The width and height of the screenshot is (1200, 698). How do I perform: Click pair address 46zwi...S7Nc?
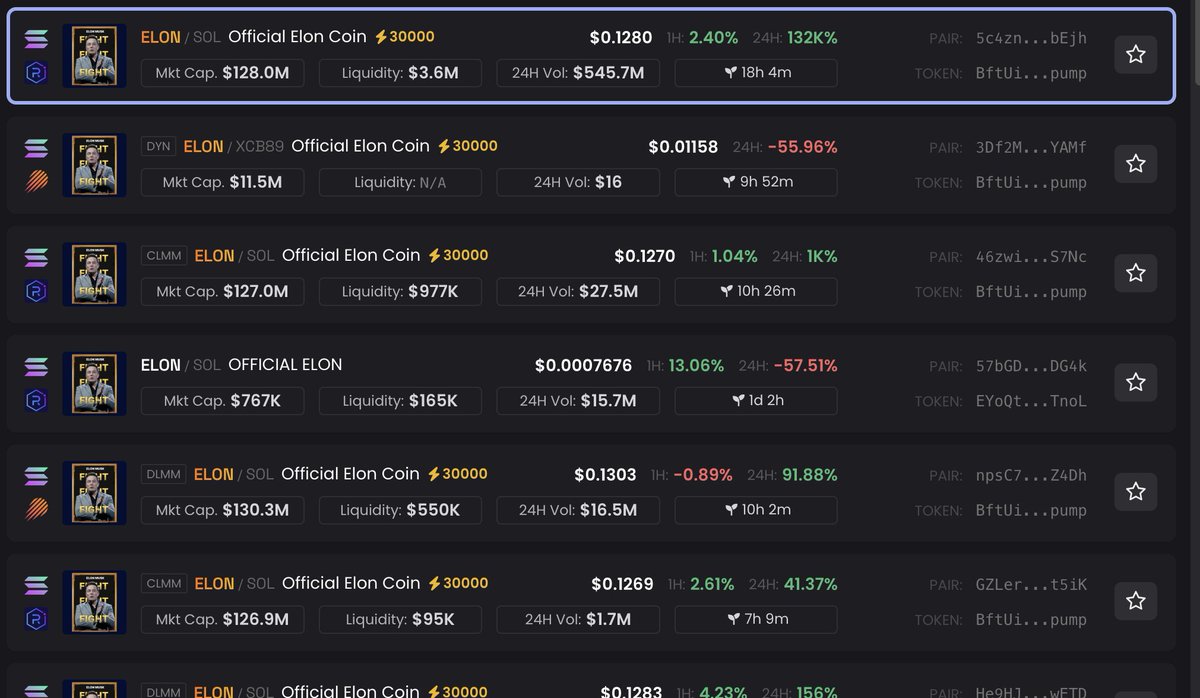(x=1031, y=257)
